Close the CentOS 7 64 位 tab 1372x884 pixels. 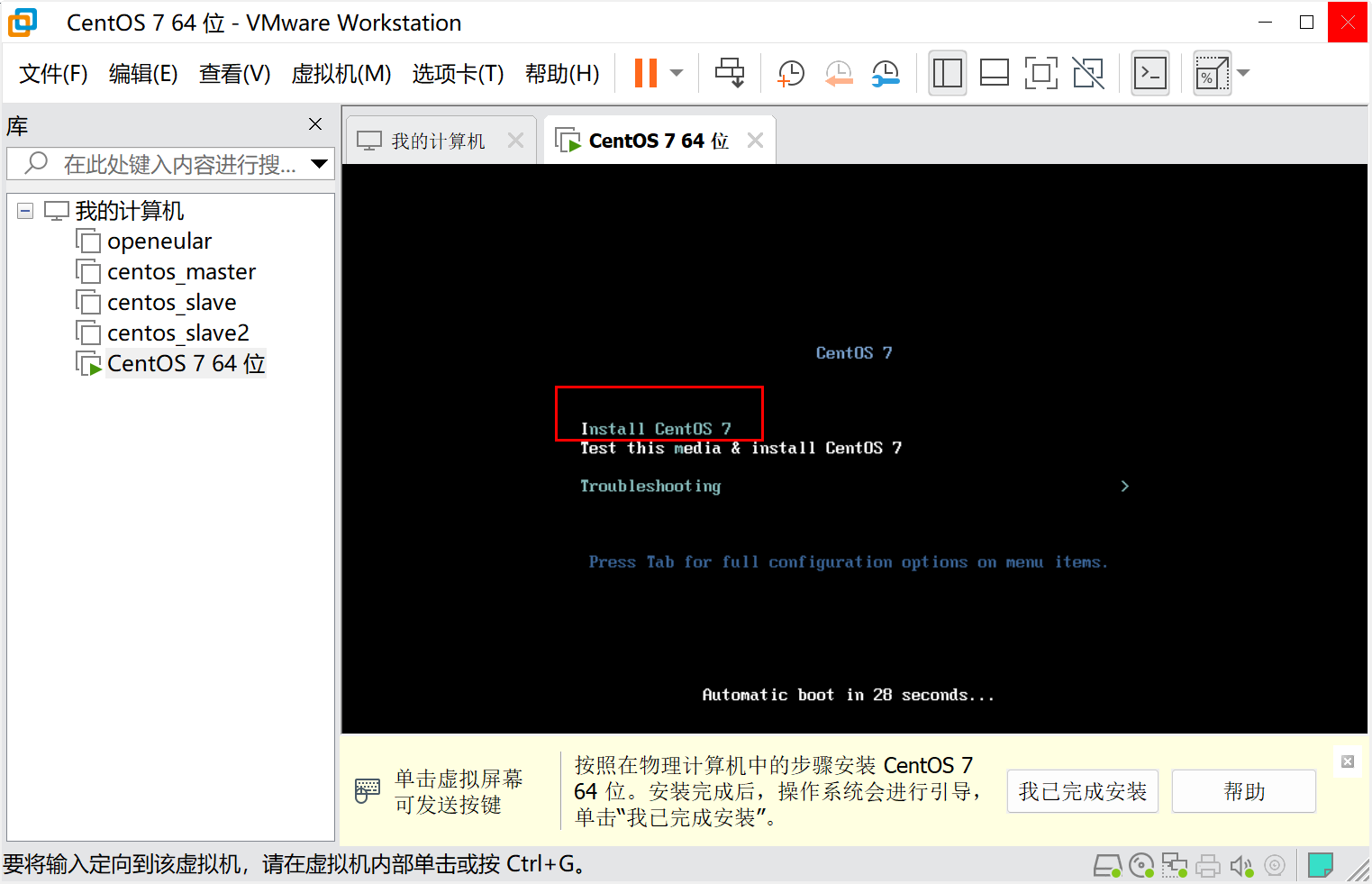pos(755,141)
